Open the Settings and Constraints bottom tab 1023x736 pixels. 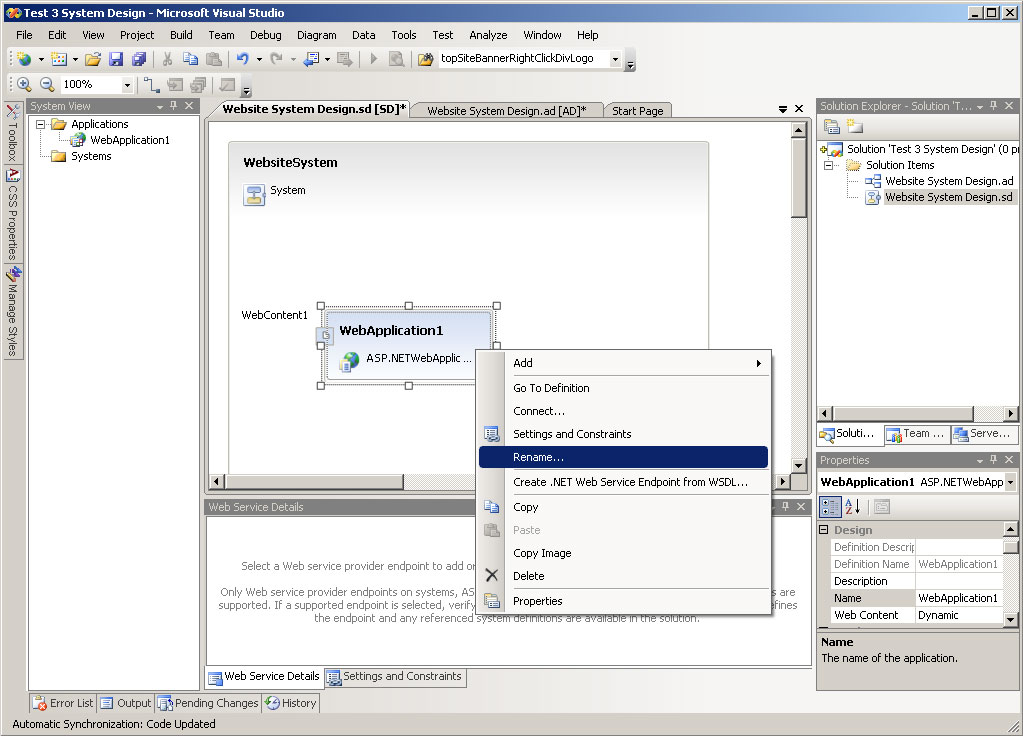point(395,677)
